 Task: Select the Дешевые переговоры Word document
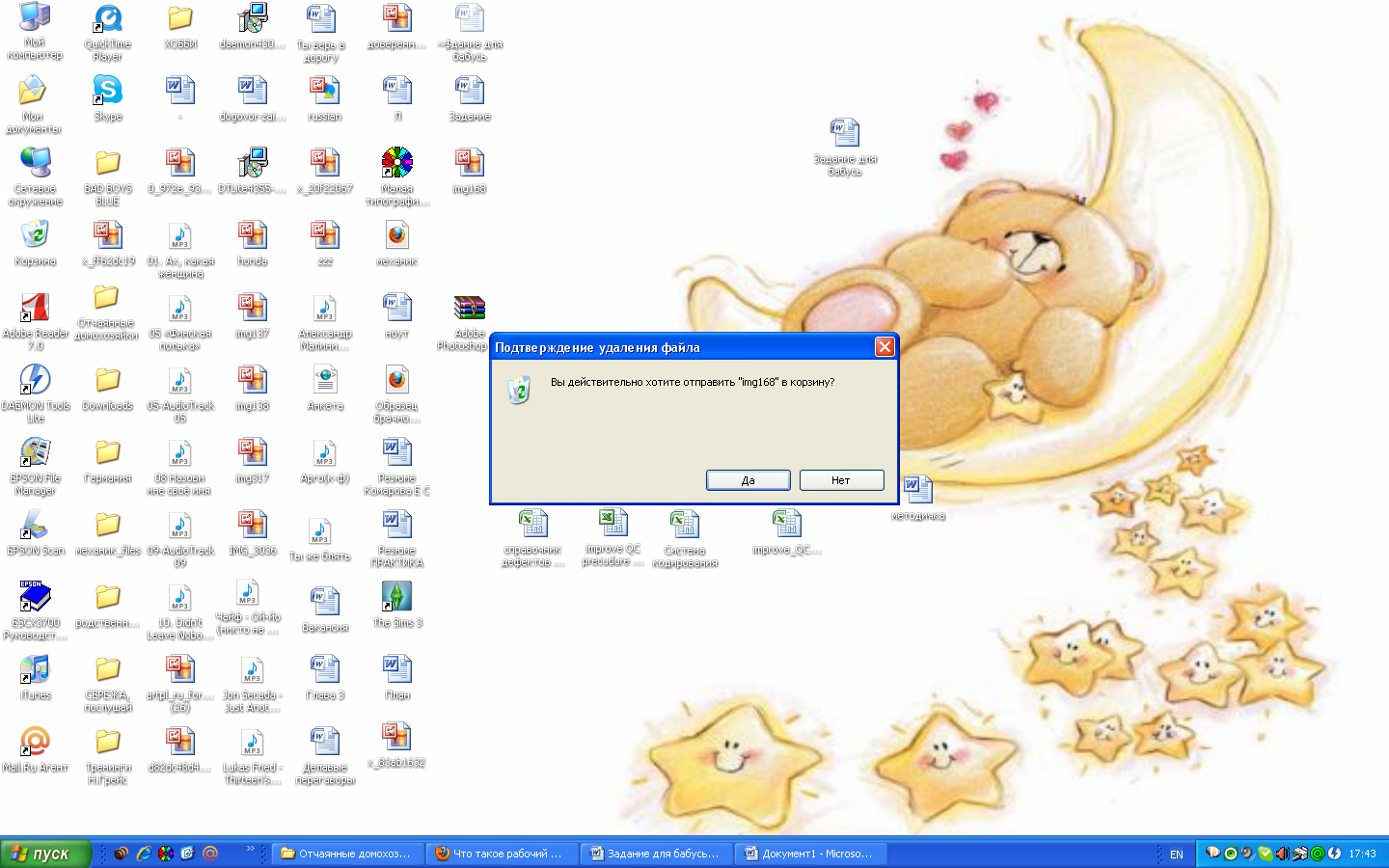325,756
